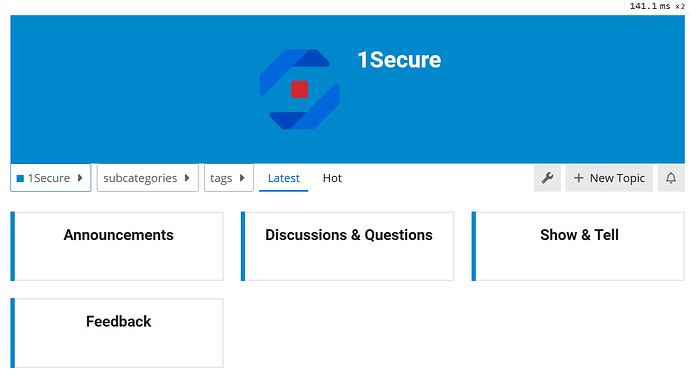Viewport: 690px width, 386px height.
Task: Click the 141.1 ms profiler badge
Action: pos(657,6)
